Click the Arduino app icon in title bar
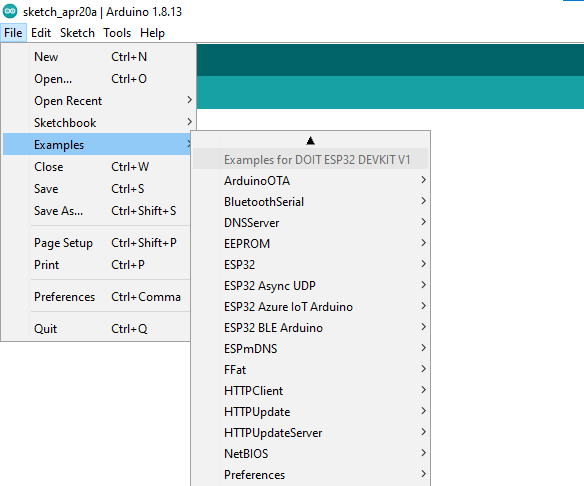 [x=10, y=11]
